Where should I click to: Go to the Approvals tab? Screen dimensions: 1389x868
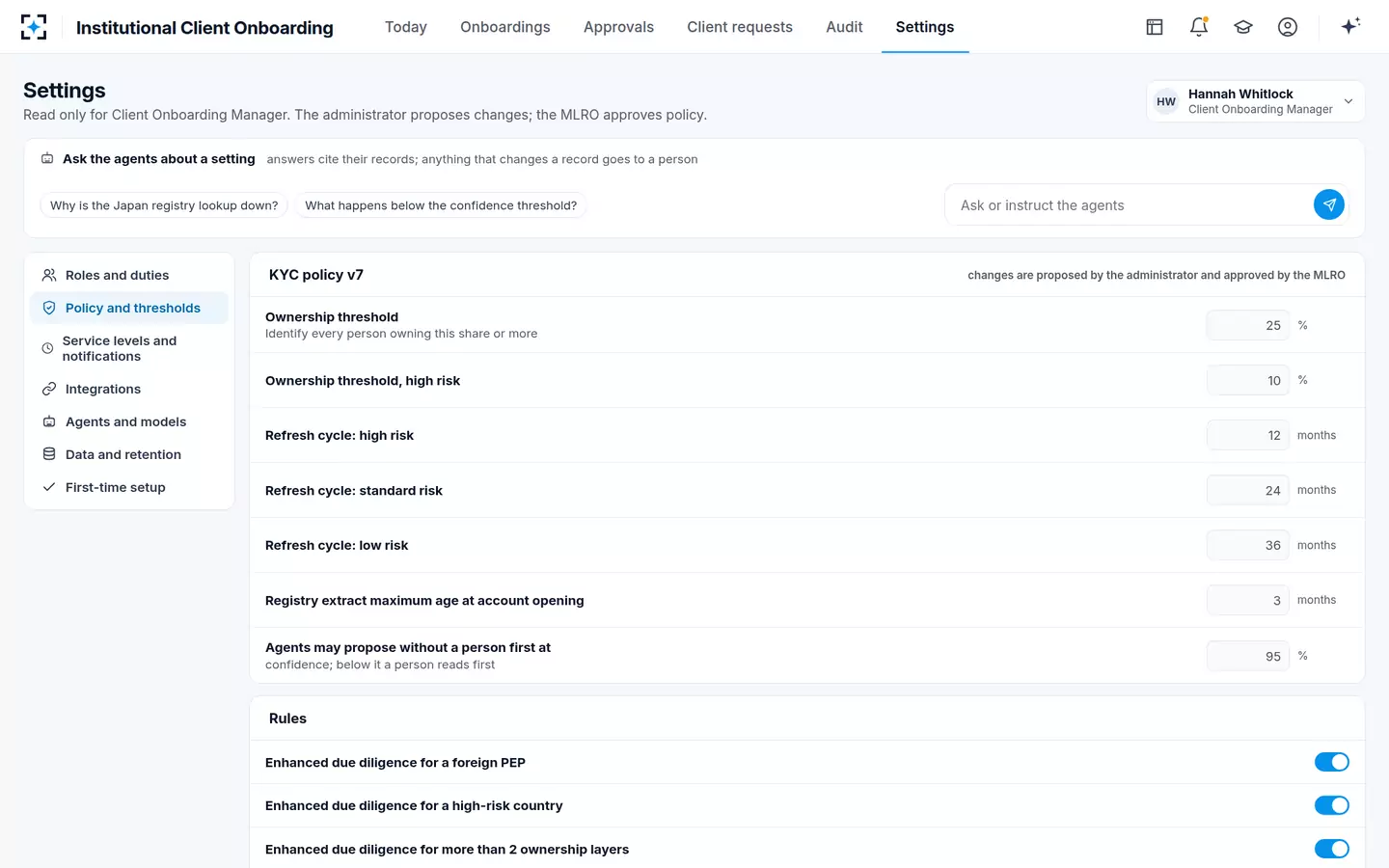[x=618, y=27]
